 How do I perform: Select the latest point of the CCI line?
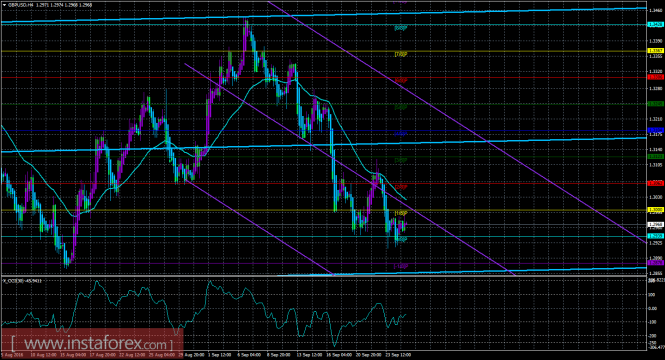(406, 314)
